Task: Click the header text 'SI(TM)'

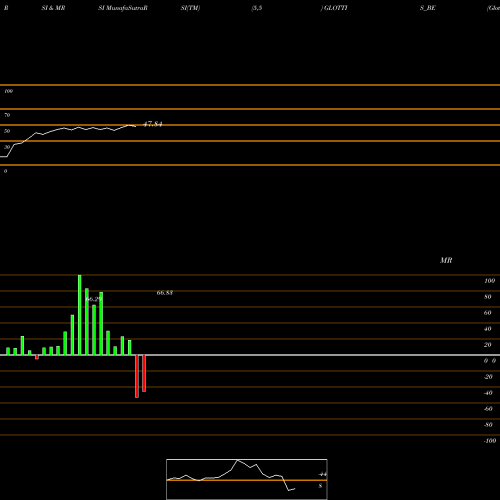Action: [x=190, y=8]
